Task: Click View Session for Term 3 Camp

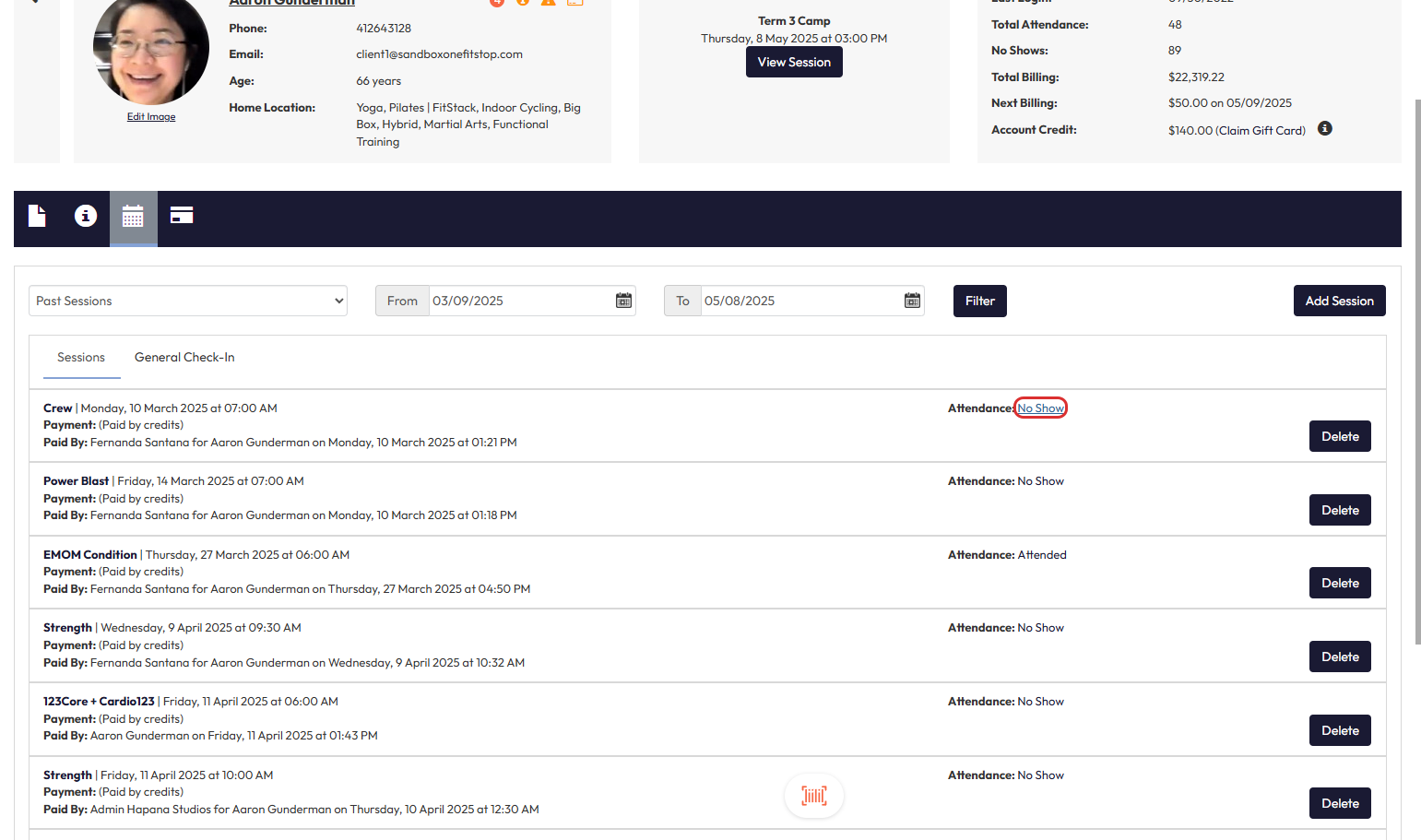Action: click(794, 62)
